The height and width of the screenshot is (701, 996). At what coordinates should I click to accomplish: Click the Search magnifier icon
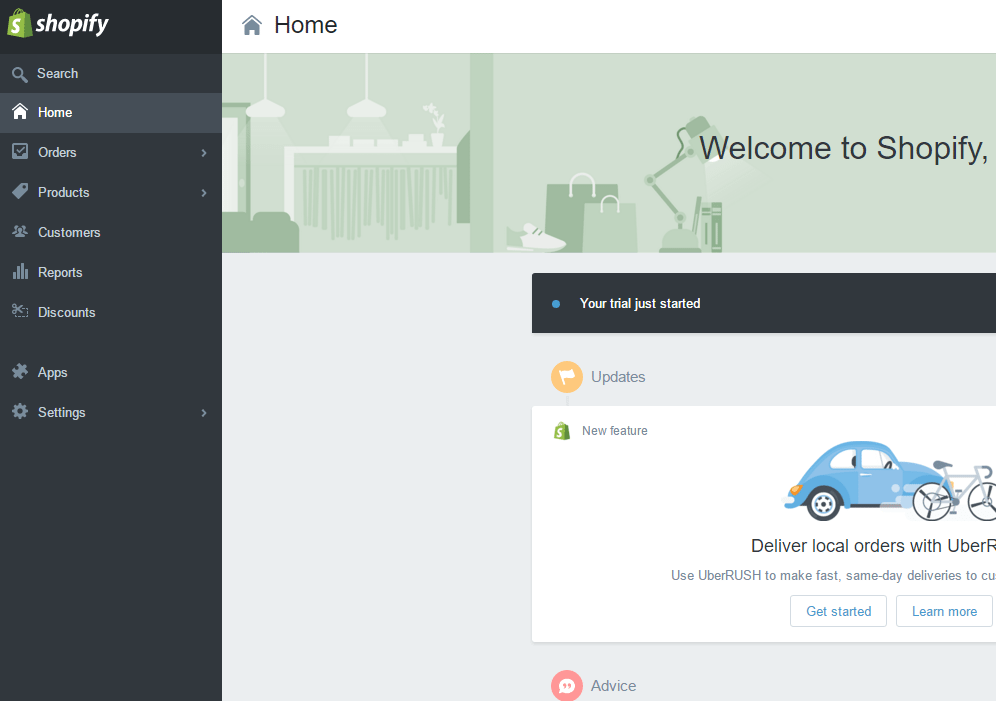point(20,74)
